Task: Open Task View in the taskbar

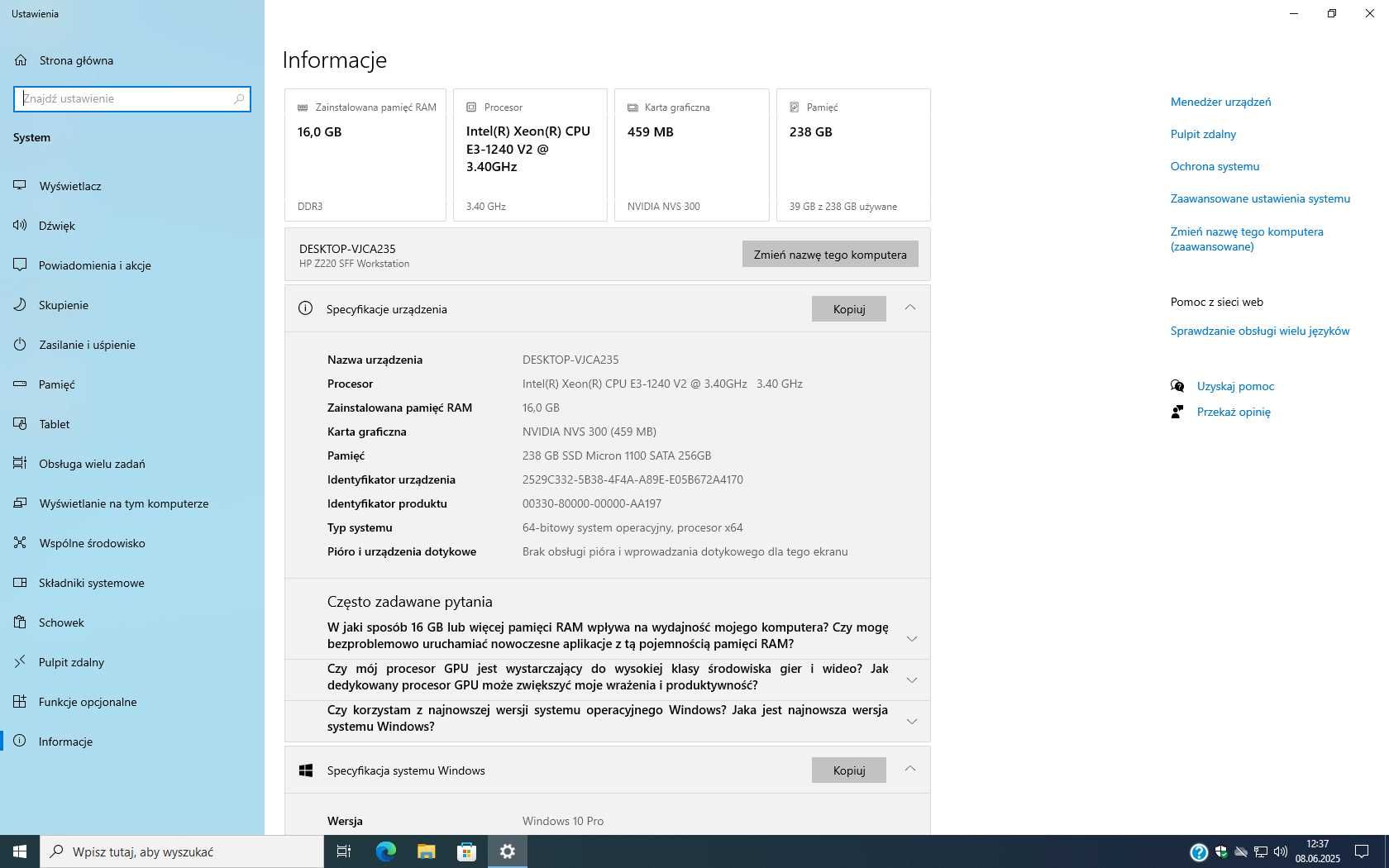Action: [344, 851]
